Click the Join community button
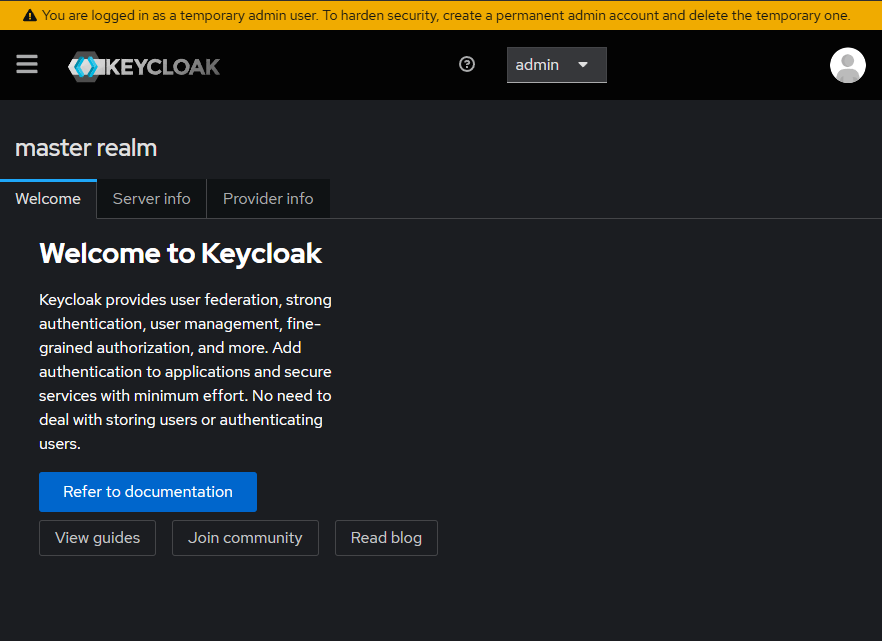882x641 pixels. 245,538
